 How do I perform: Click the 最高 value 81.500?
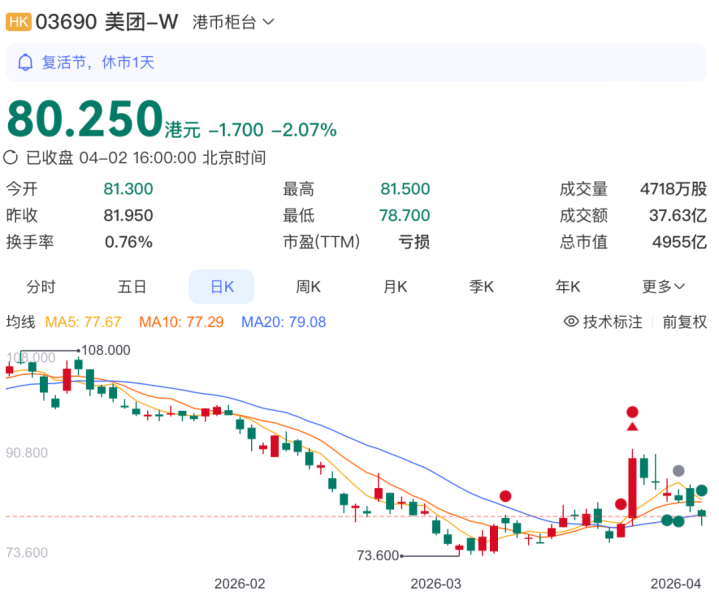(405, 189)
